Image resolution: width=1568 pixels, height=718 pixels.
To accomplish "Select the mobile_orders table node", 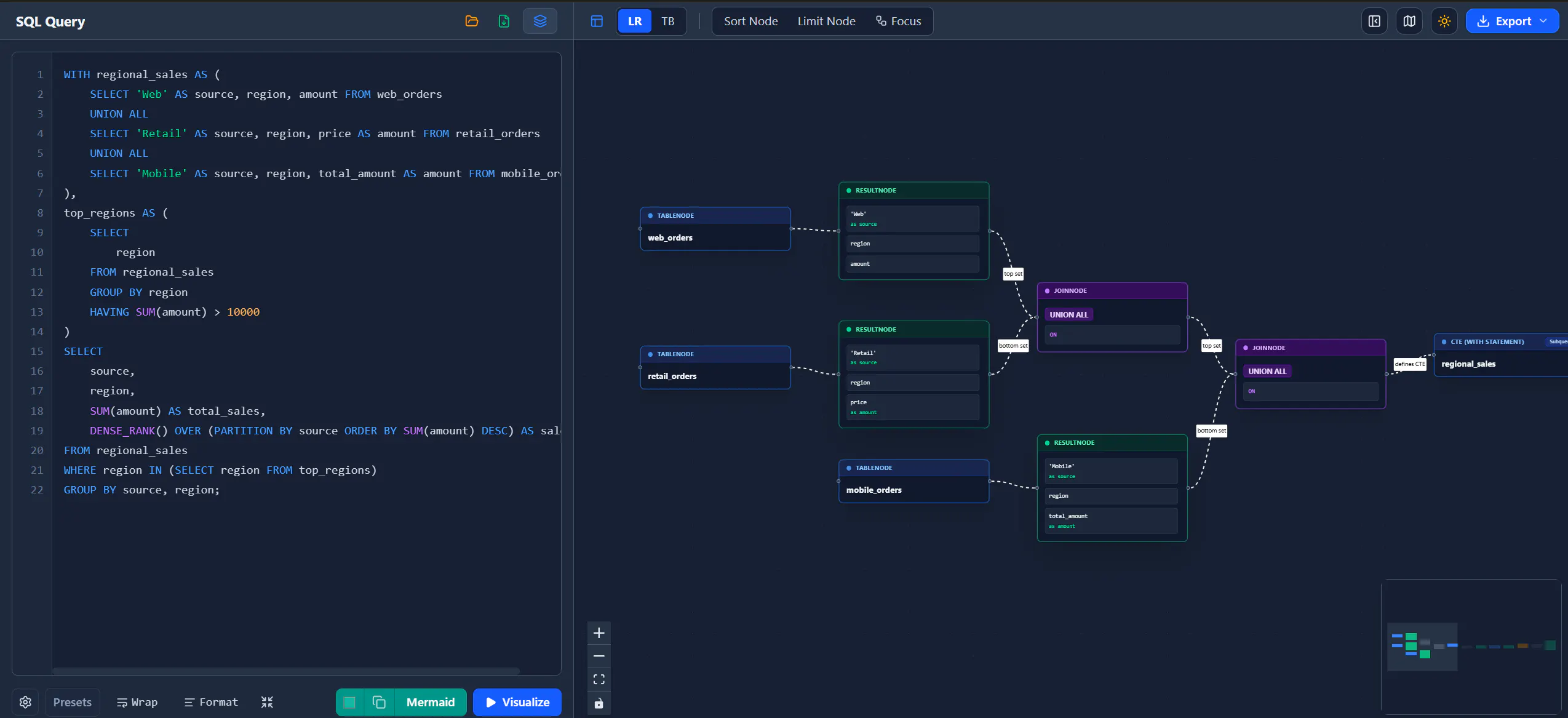I will coord(913,481).
